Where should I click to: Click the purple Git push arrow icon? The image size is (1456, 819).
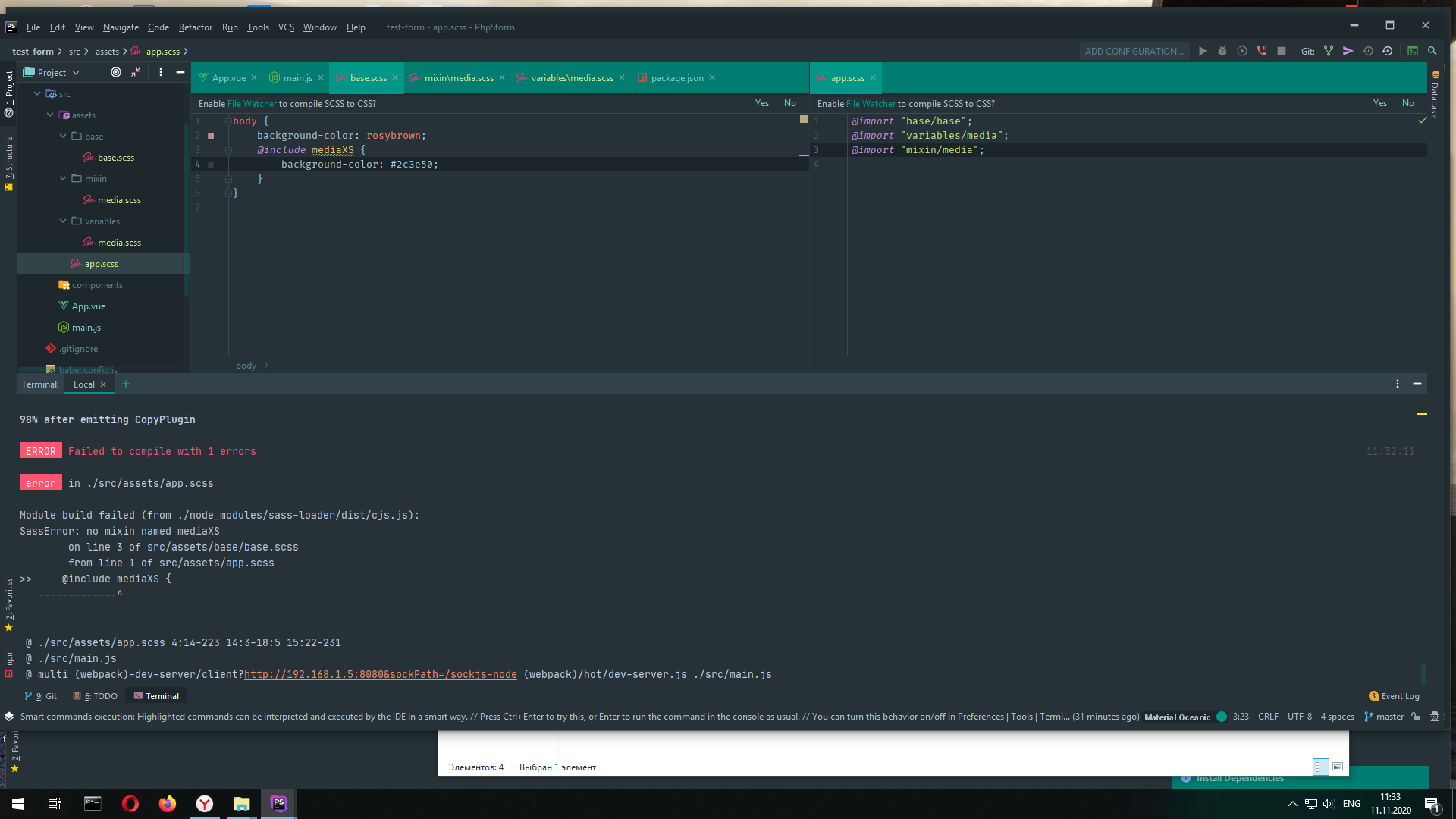tap(1348, 51)
